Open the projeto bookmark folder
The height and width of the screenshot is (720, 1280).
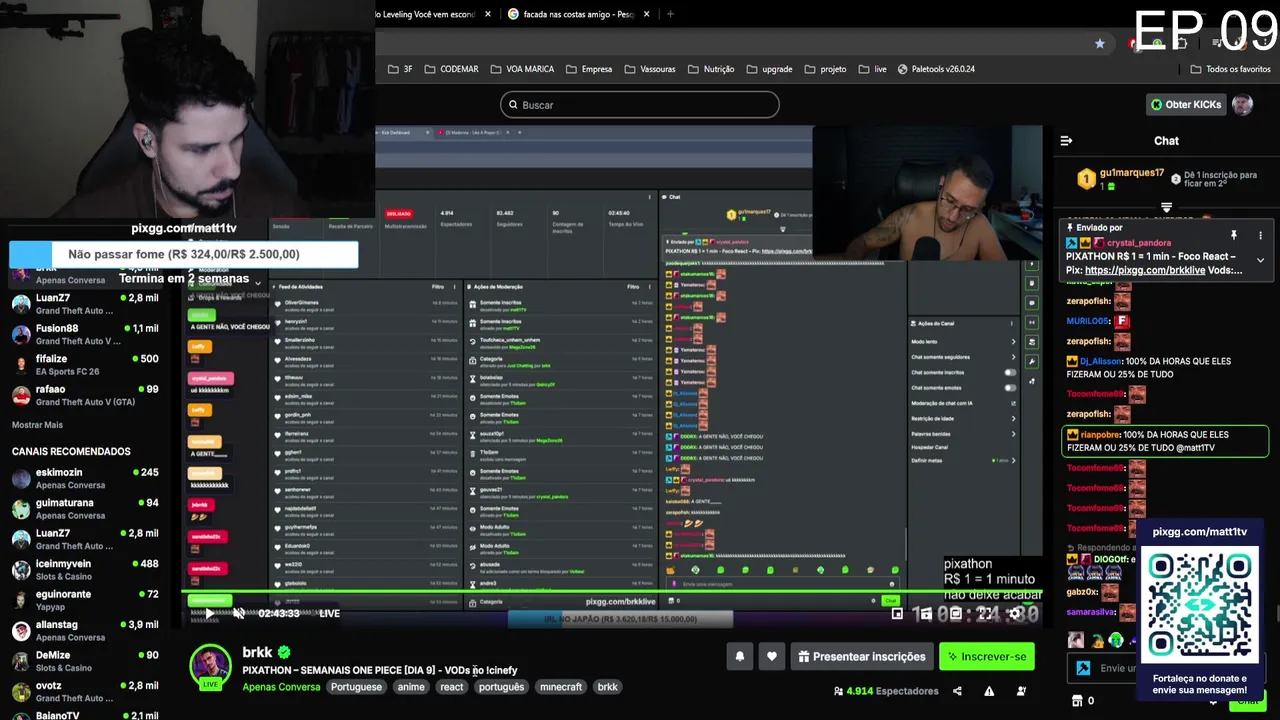click(825, 69)
